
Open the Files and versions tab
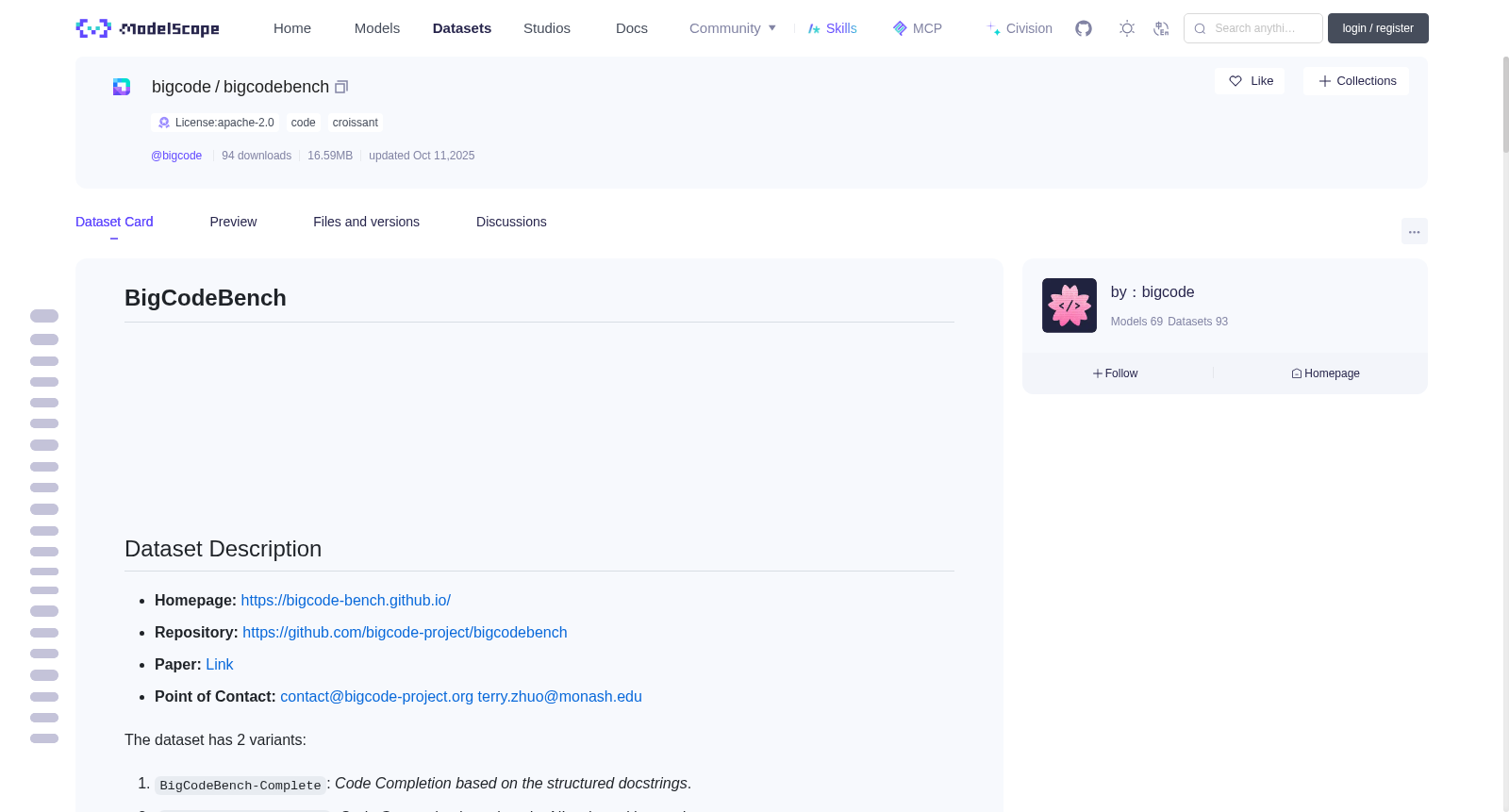point(366,222)
